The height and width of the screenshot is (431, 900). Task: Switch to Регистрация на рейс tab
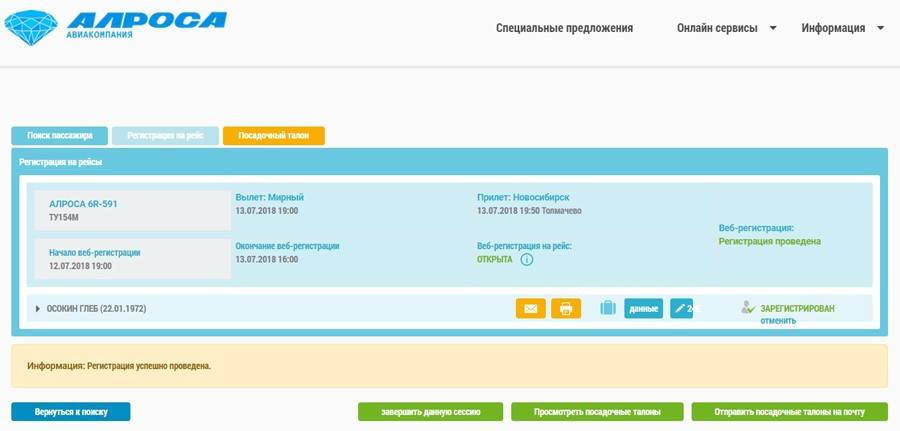tap(165, 136)
